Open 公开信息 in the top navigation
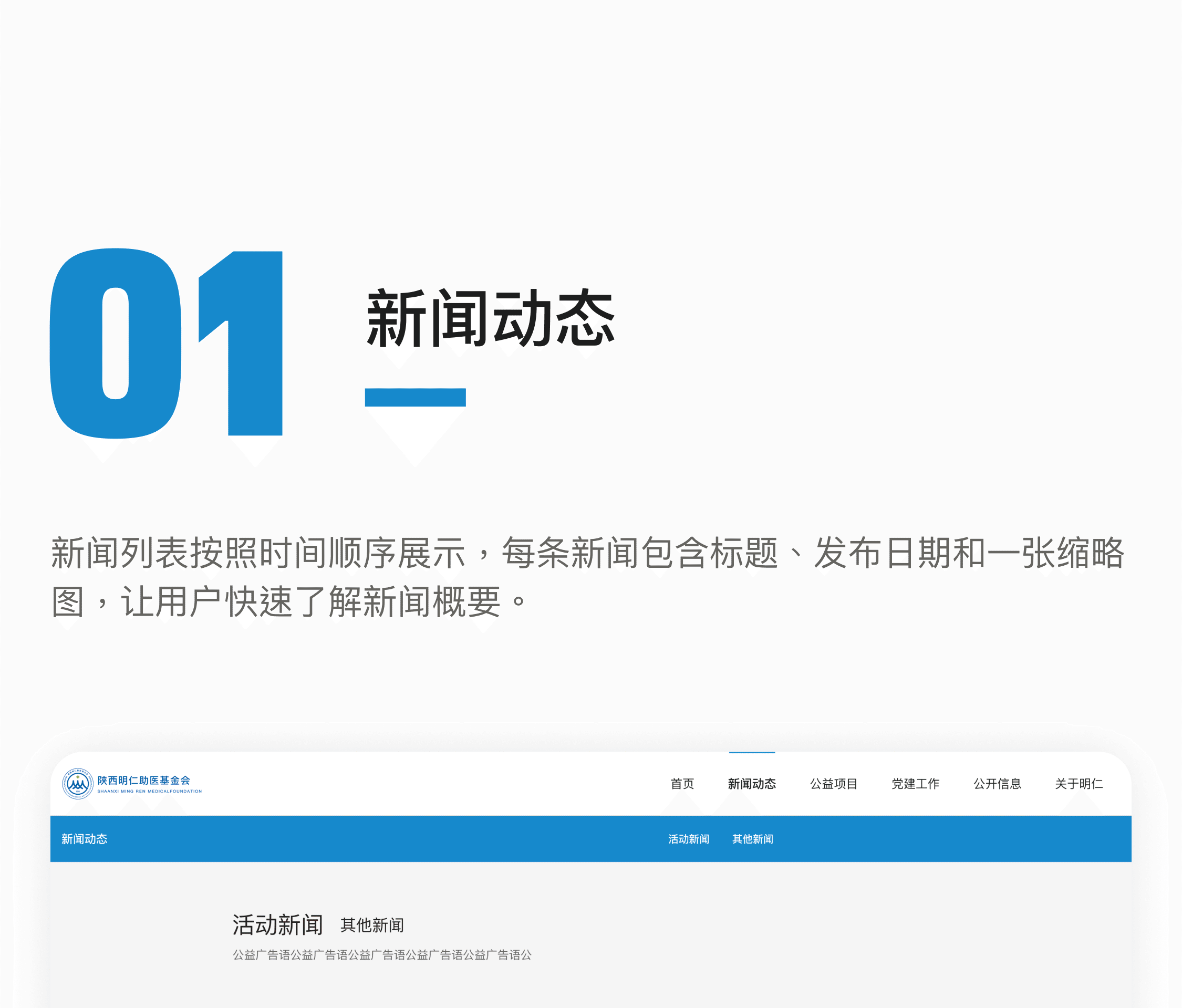Viewport: 1182px width, 1008px height. click(997, 784)
